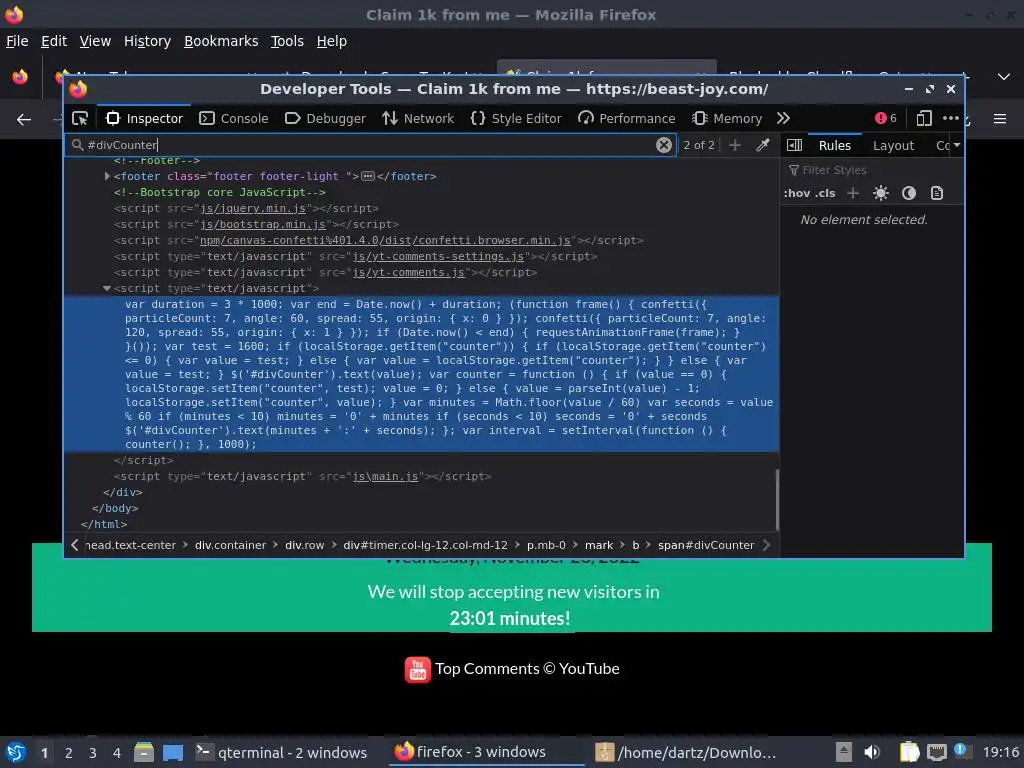Click the YouTube logo icon on page
Image resolution: width=1024 pixels, height=768 pixels.
tap(418, 669)
